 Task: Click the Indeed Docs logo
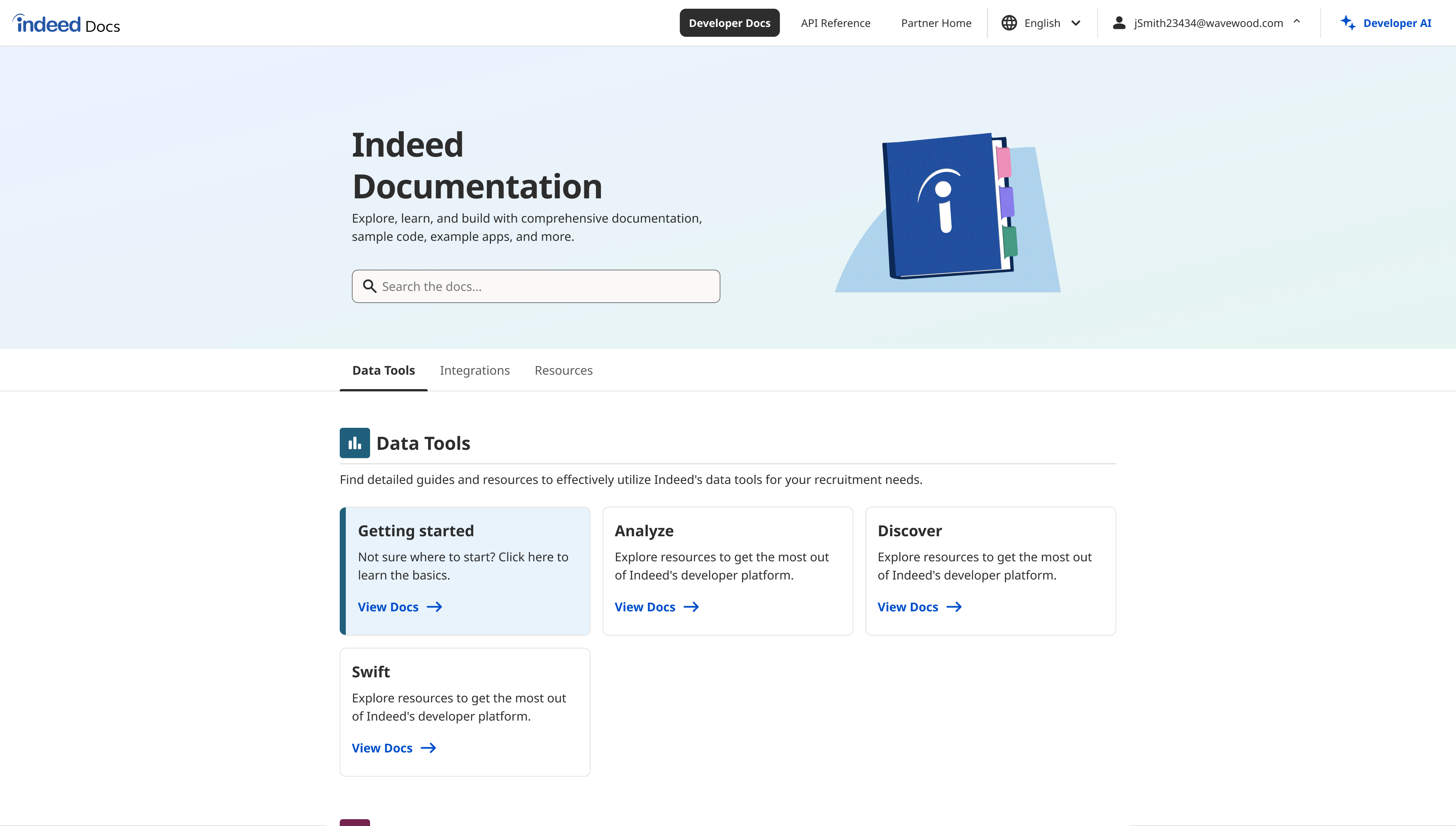pos(66,24)
